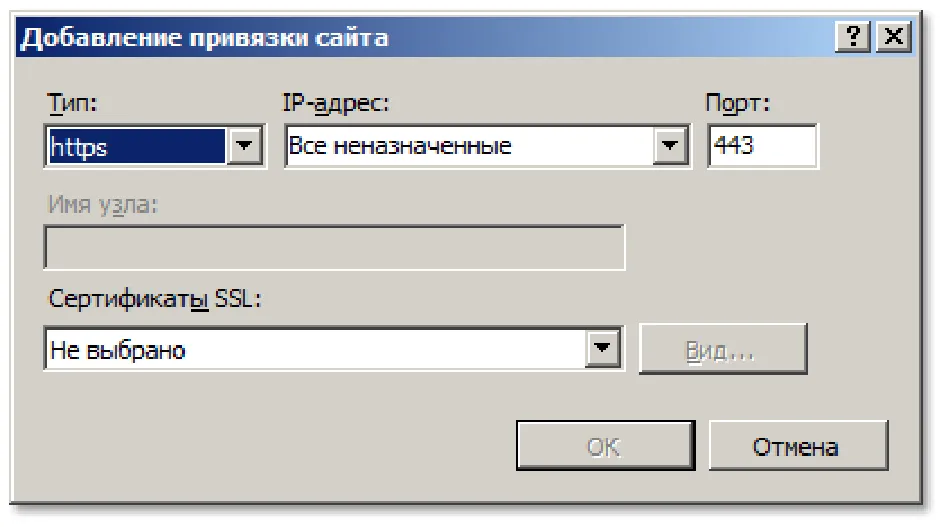
Task: Click the question mark help icon
Action: 852,37
